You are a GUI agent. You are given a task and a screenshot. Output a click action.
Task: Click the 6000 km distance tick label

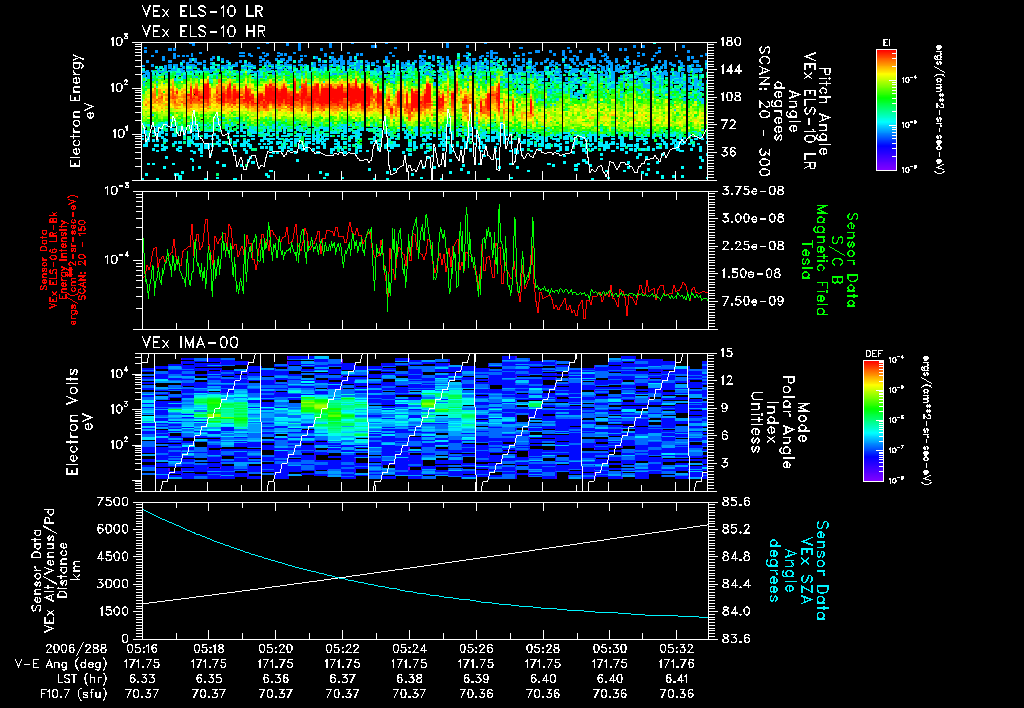pyautogui.click(x=112, y=529)
